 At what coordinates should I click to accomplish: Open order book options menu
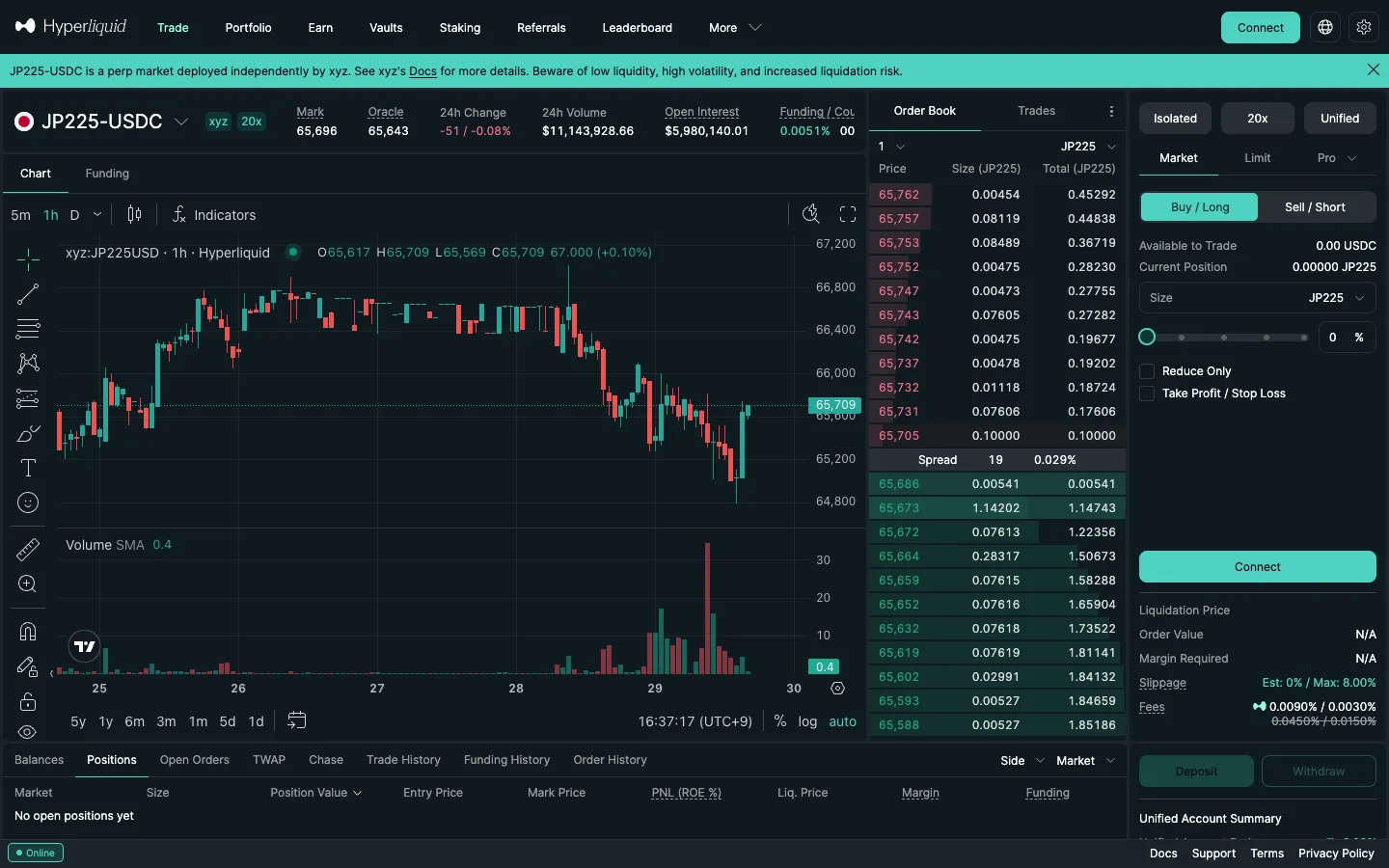click(1111, 111)
